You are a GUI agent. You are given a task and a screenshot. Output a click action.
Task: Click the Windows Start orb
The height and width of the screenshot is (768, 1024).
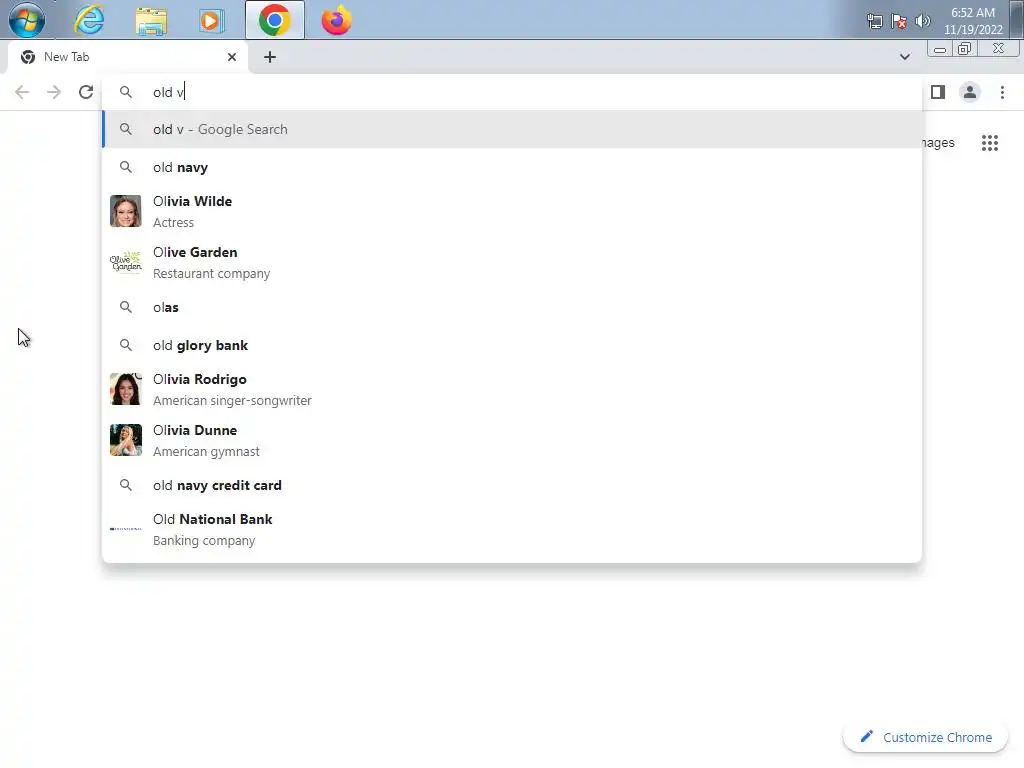click(27, 20)
